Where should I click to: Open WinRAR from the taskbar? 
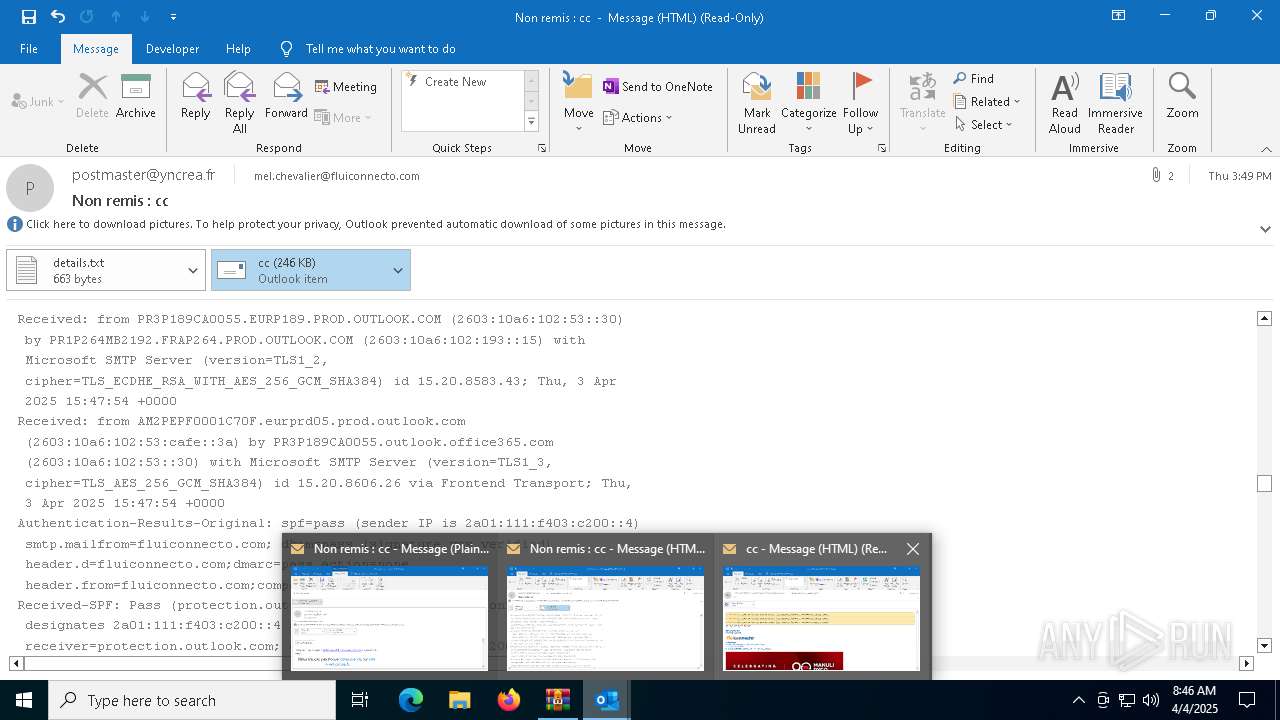[557, 700]
